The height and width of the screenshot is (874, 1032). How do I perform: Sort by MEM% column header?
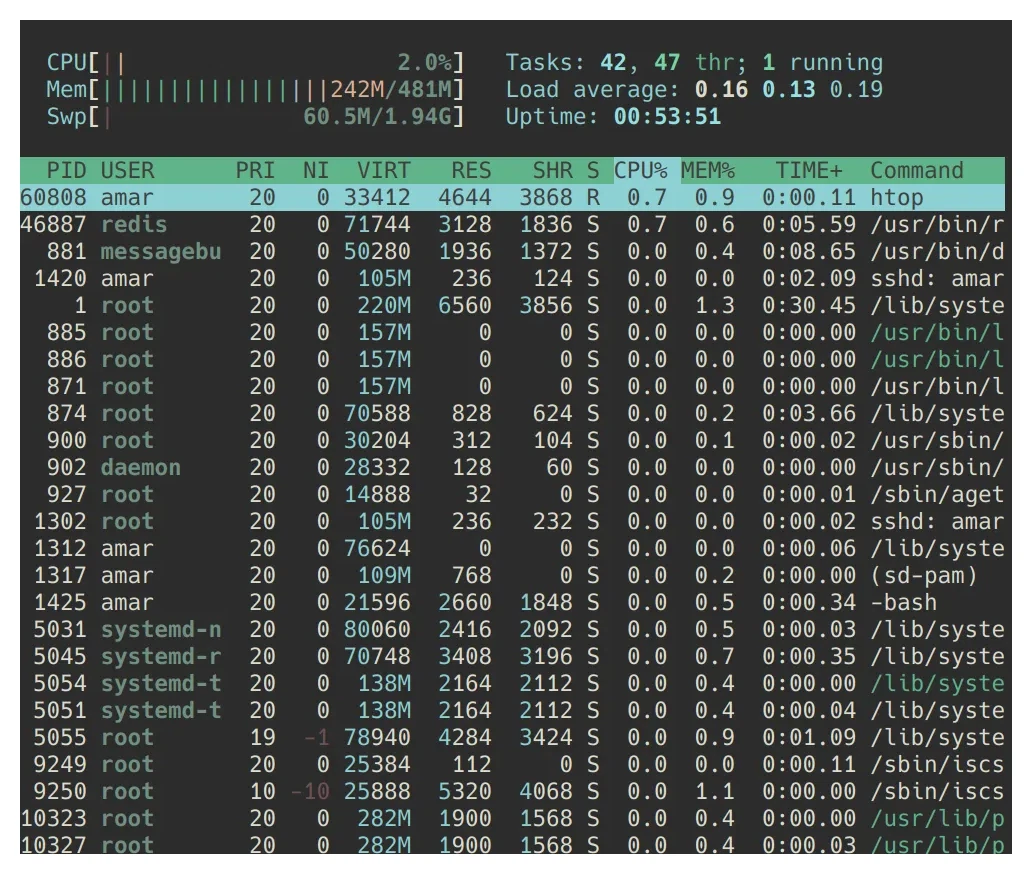(x=708, y=170)
